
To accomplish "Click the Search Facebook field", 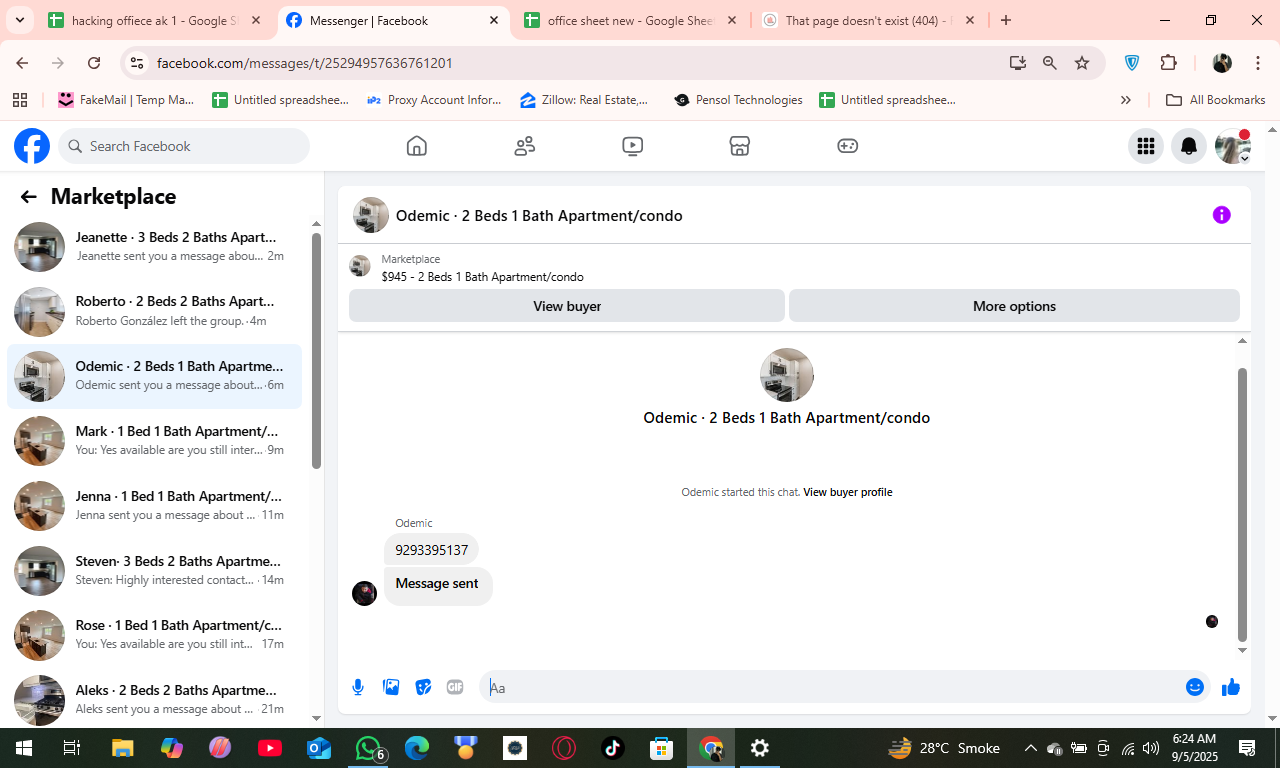I will coord(184,146).
